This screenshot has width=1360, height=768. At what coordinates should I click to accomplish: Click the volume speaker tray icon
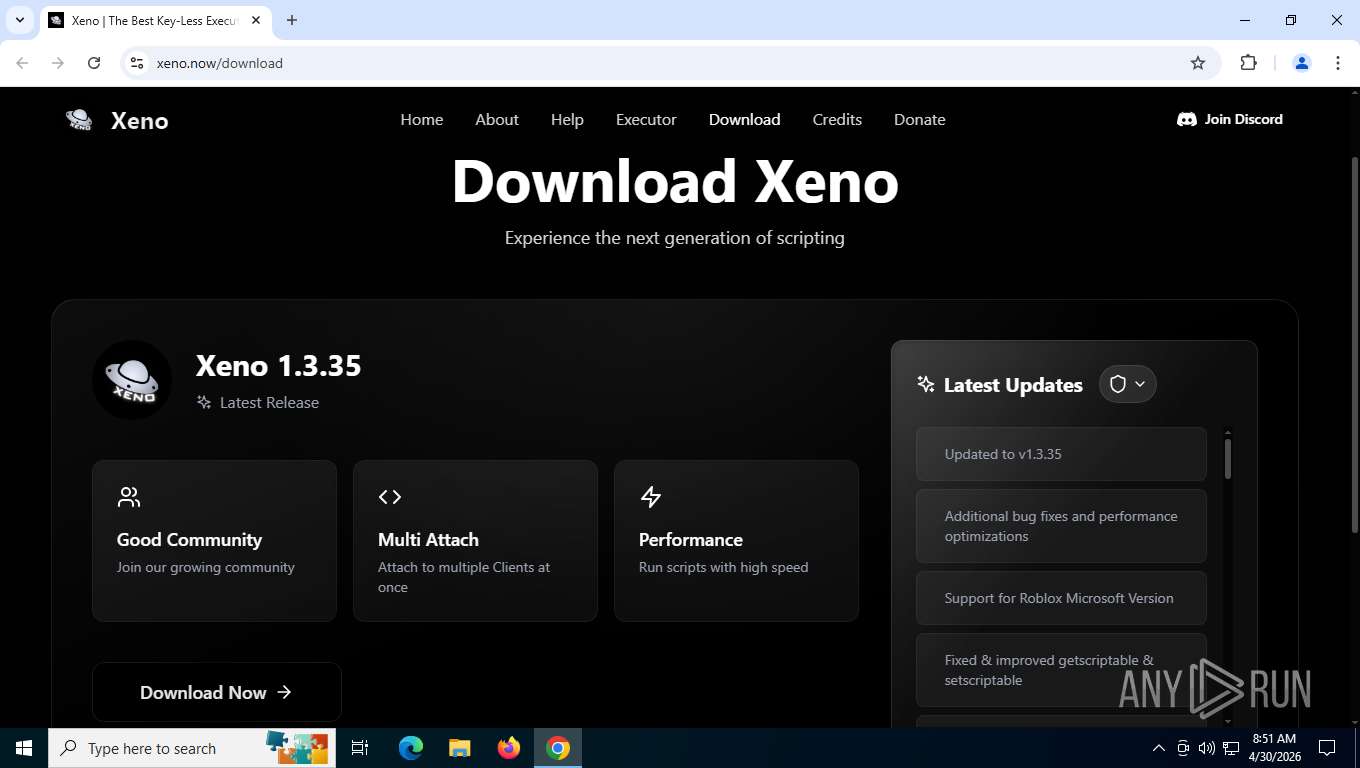coord(1207,748)
